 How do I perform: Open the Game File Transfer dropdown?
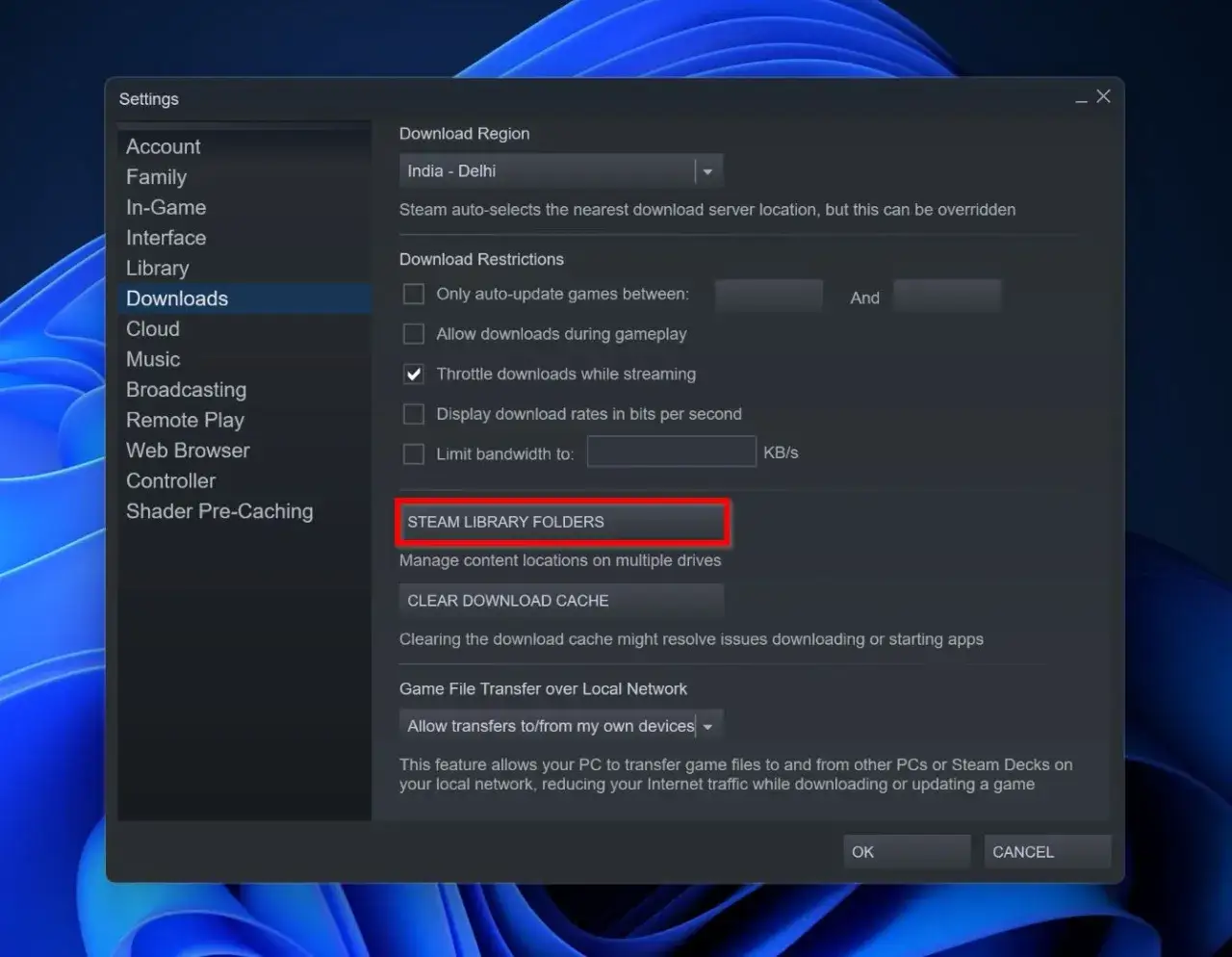tap(708, 725)
